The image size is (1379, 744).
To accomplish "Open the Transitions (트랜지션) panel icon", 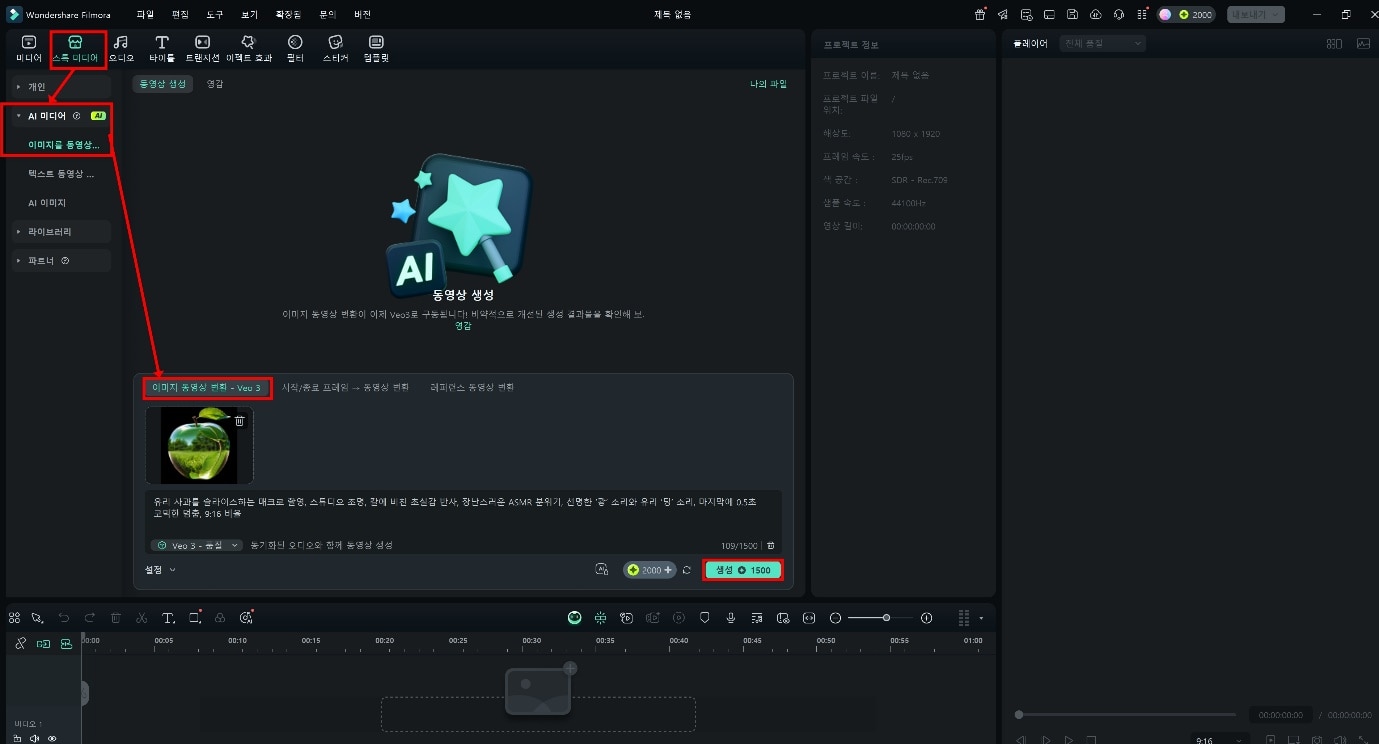I will [201, 48].
